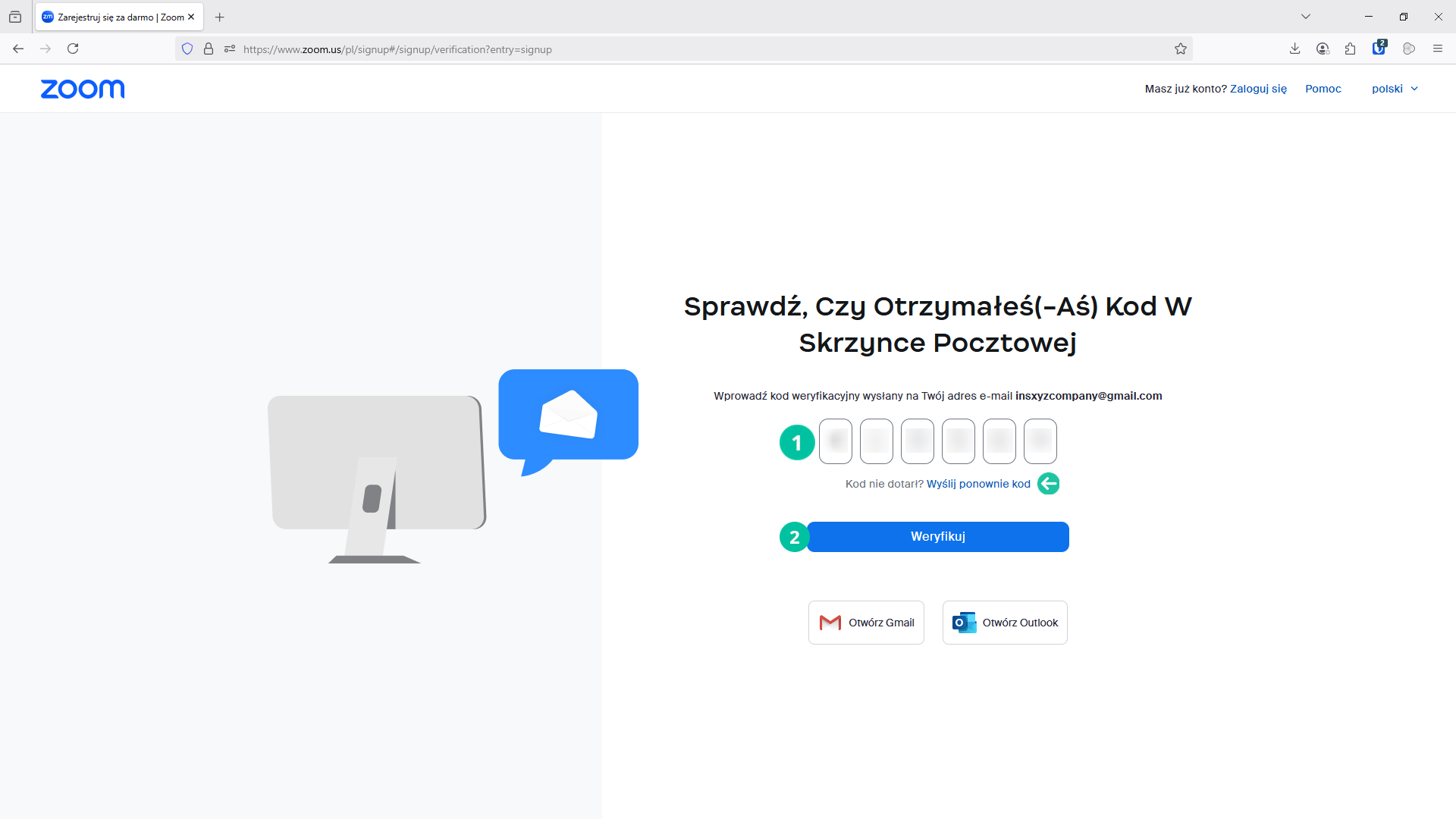Click Wyślij ponownie kod link
This screenshot has width=1456, height=819.
(978, 484)
